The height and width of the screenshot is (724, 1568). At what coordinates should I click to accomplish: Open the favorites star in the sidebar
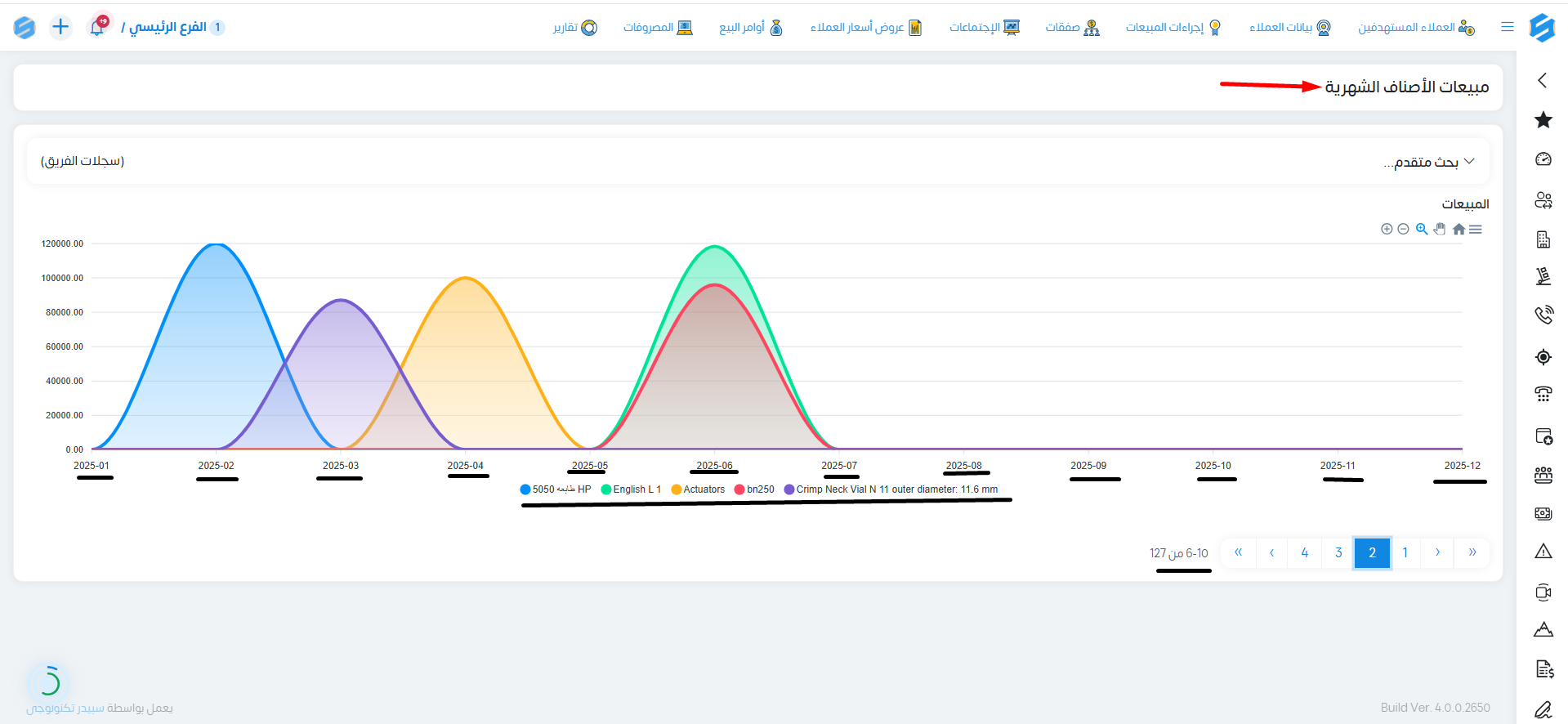pos(1543,120)
